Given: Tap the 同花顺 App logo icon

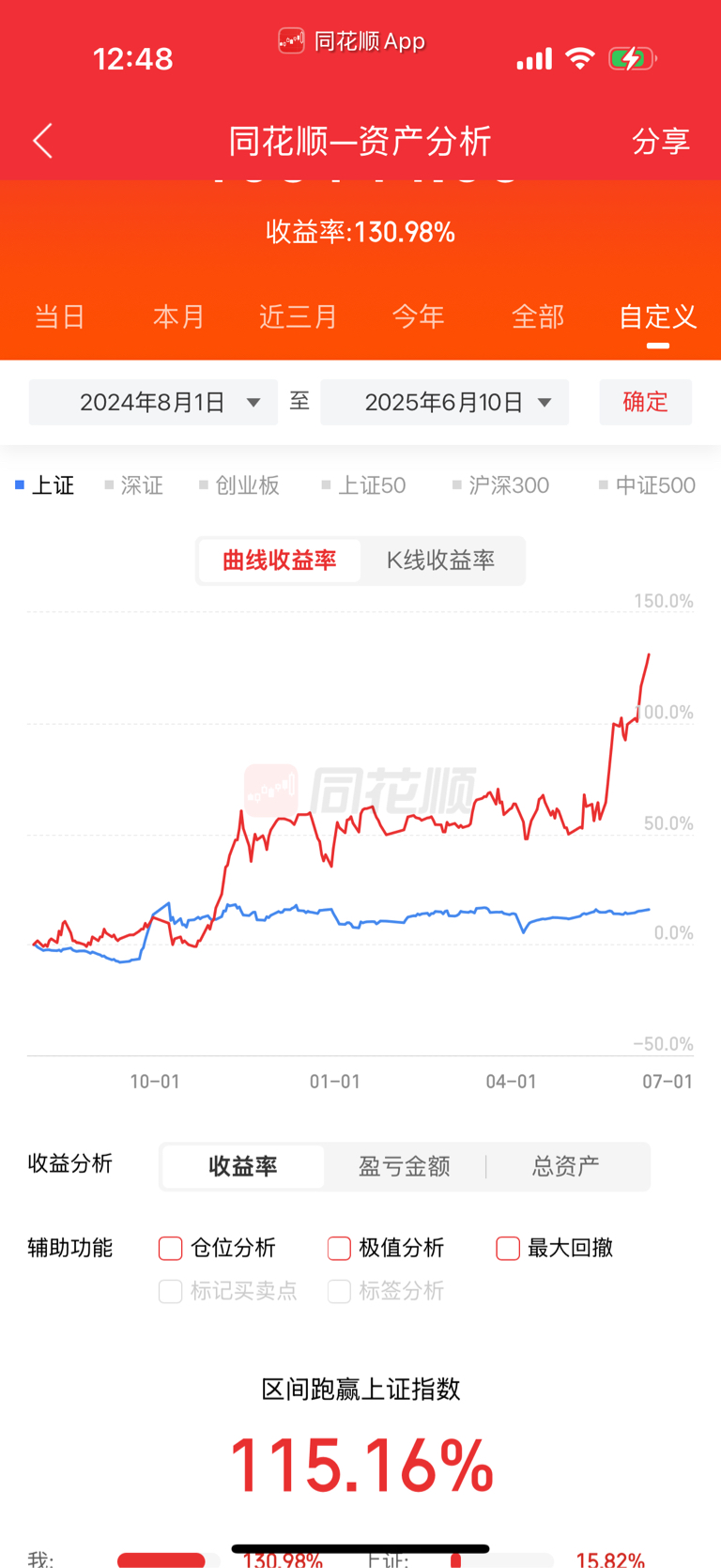Looking at the screenshot, I should (x=291, y=40).
